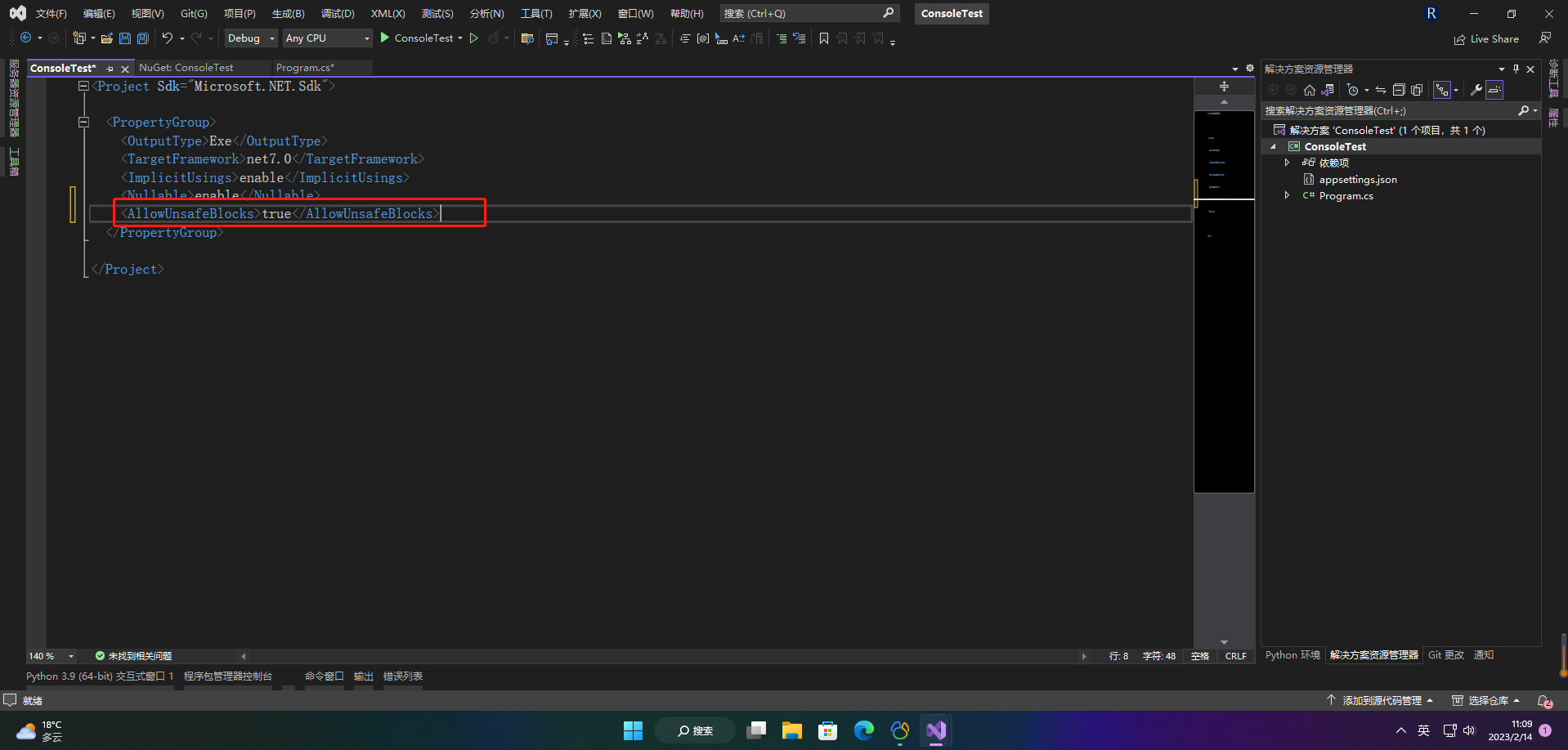Run ConsoleTest with the green play button
1568x750 pixels.
point(385,38)
